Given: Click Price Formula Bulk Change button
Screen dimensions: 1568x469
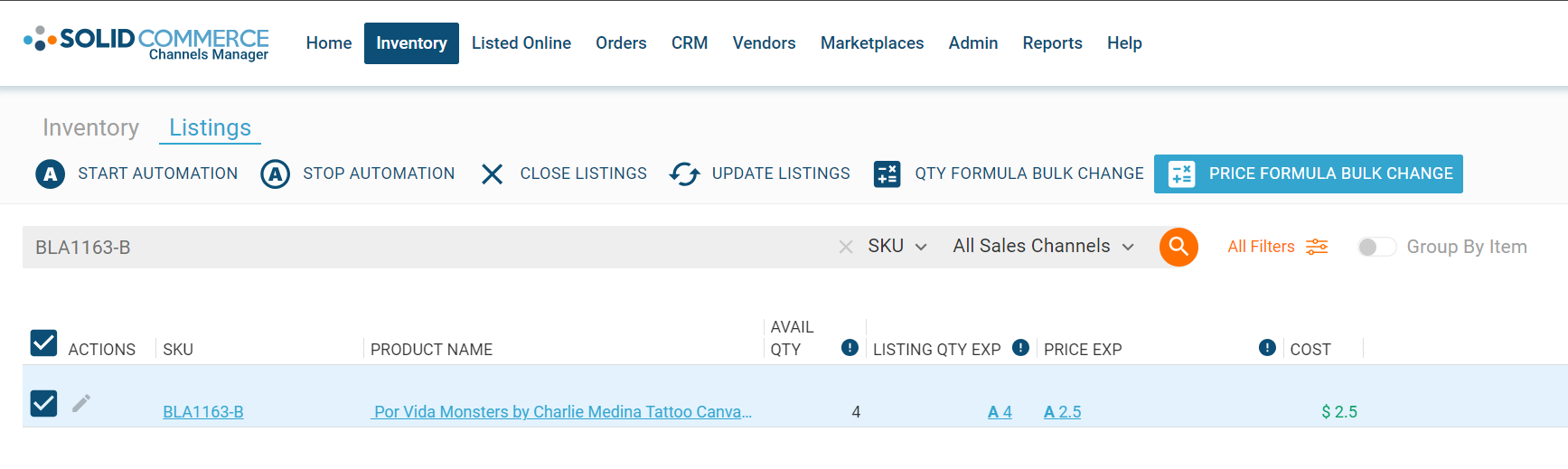Looking at the screenshot, I should (x=1309, y=174).
